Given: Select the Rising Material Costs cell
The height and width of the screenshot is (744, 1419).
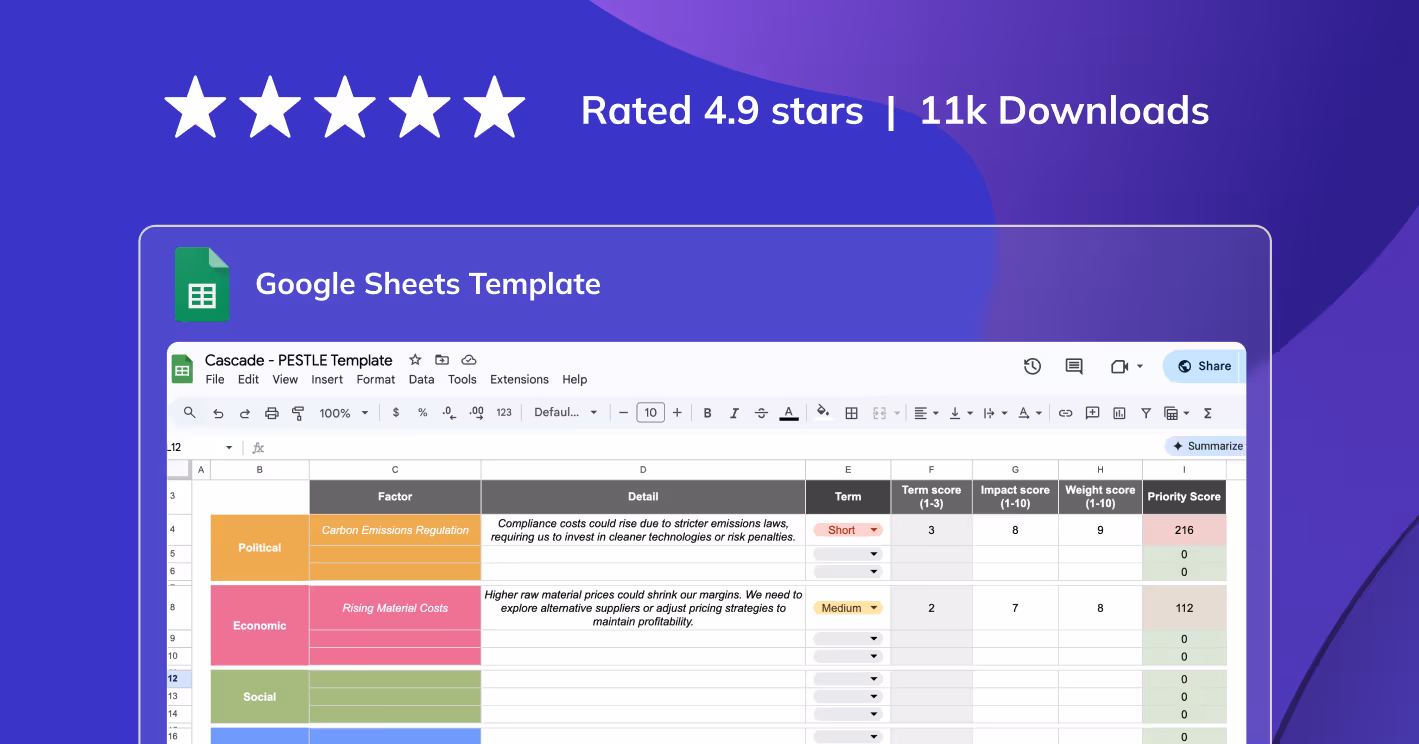Looking at the screenshot, I should coord(395,608).
